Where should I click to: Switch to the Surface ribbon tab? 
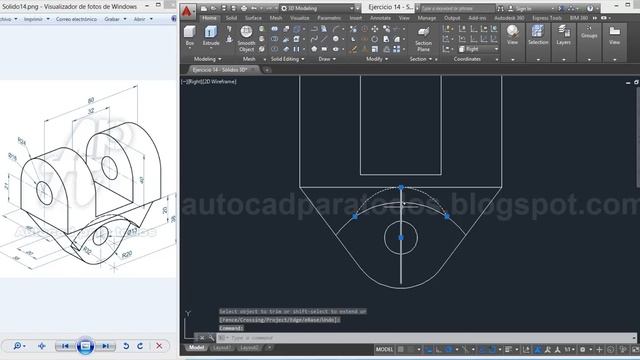click(x=253, y=18)
